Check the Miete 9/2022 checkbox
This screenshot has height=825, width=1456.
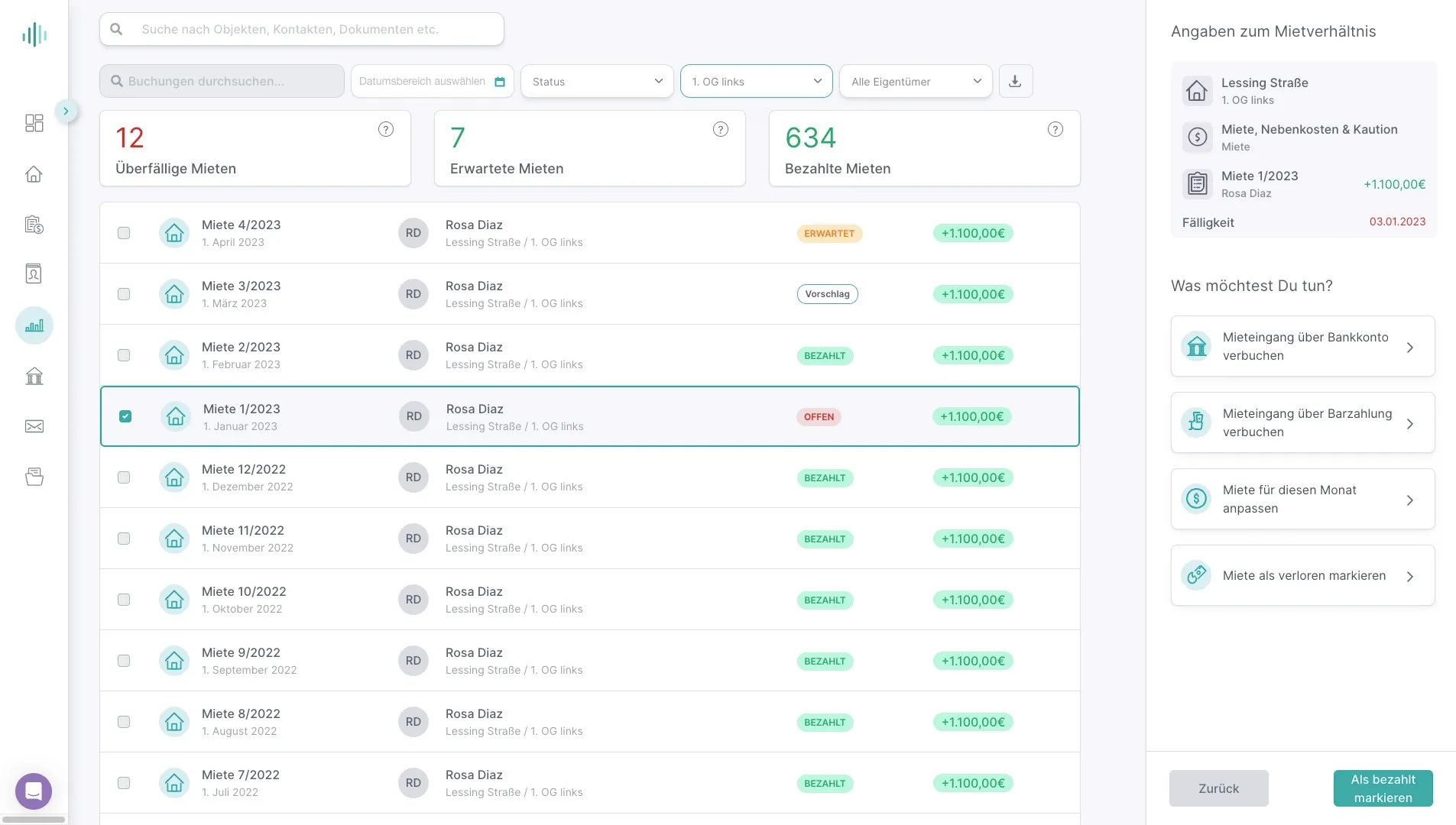pos(124,661)
